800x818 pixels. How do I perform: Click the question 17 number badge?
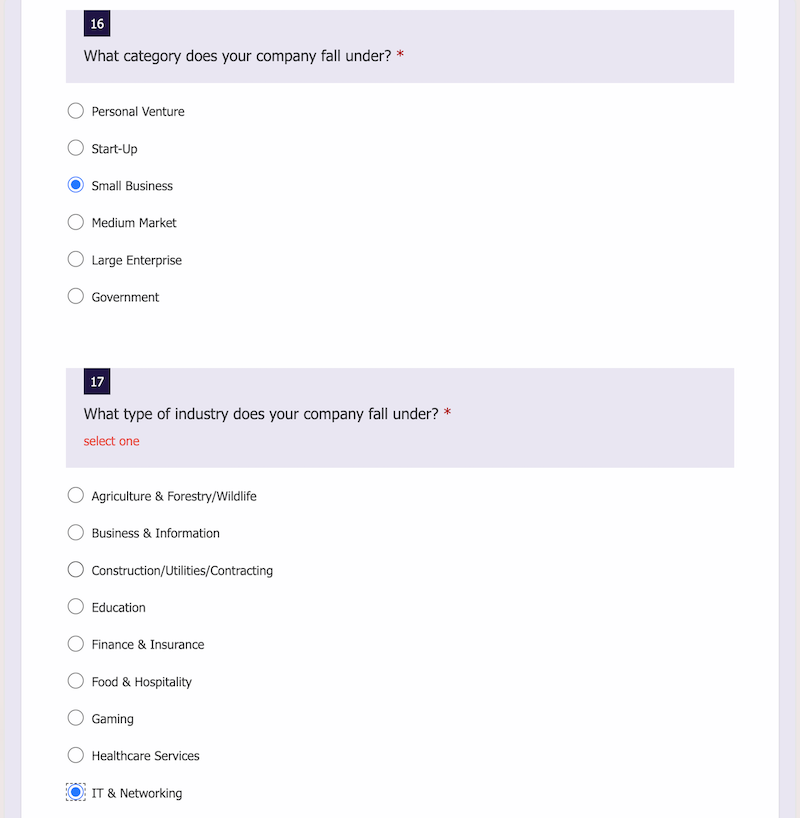97,382
